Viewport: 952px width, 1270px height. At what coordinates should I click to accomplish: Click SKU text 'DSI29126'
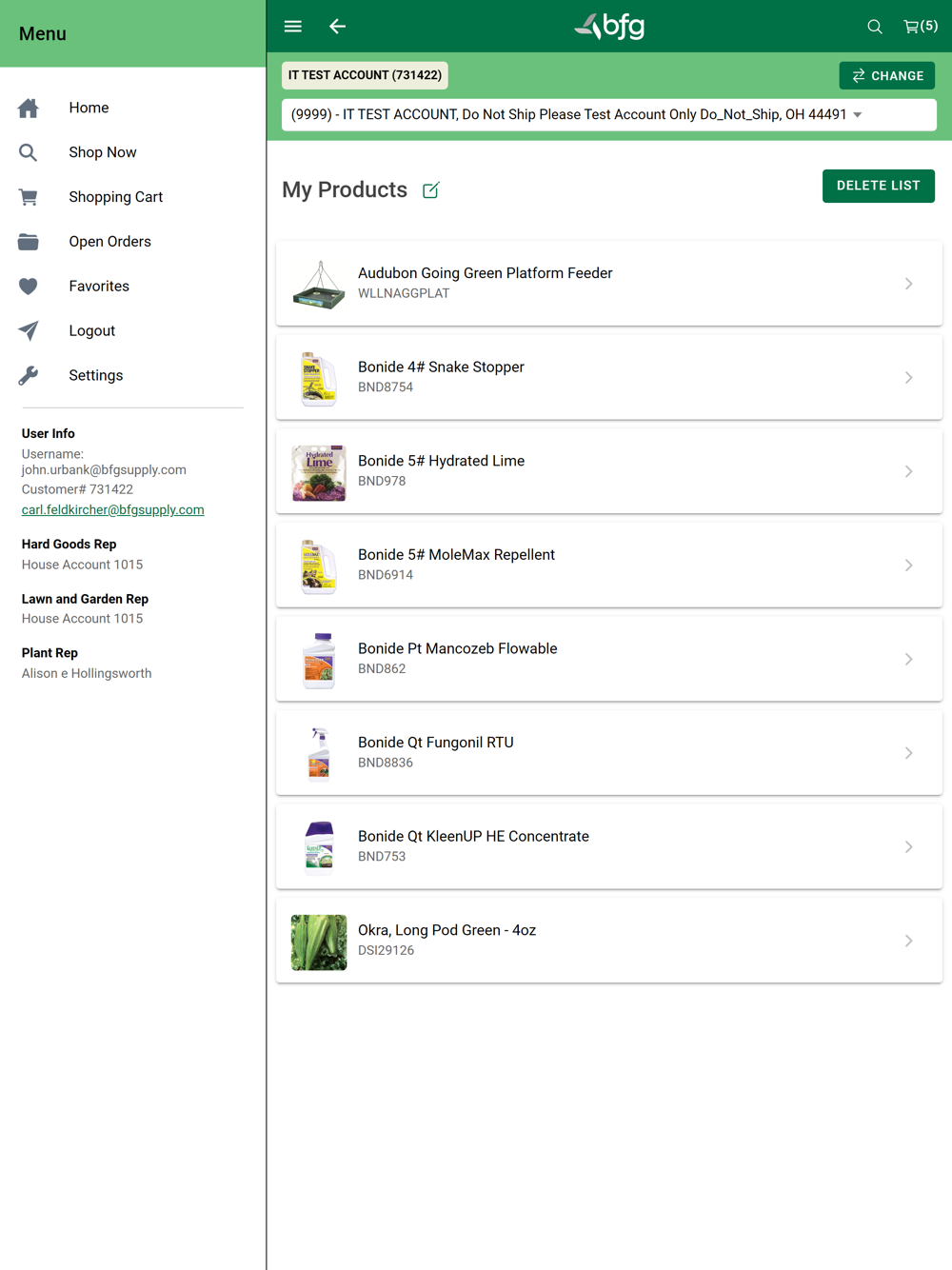386,951
